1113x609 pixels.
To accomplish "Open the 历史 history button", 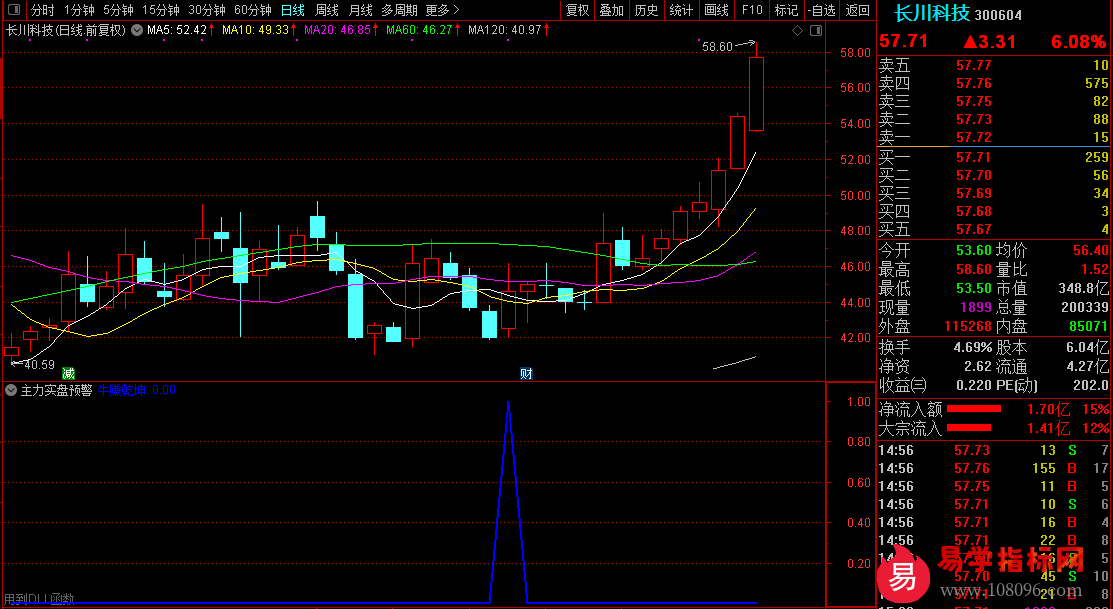I will click(646, 10).
